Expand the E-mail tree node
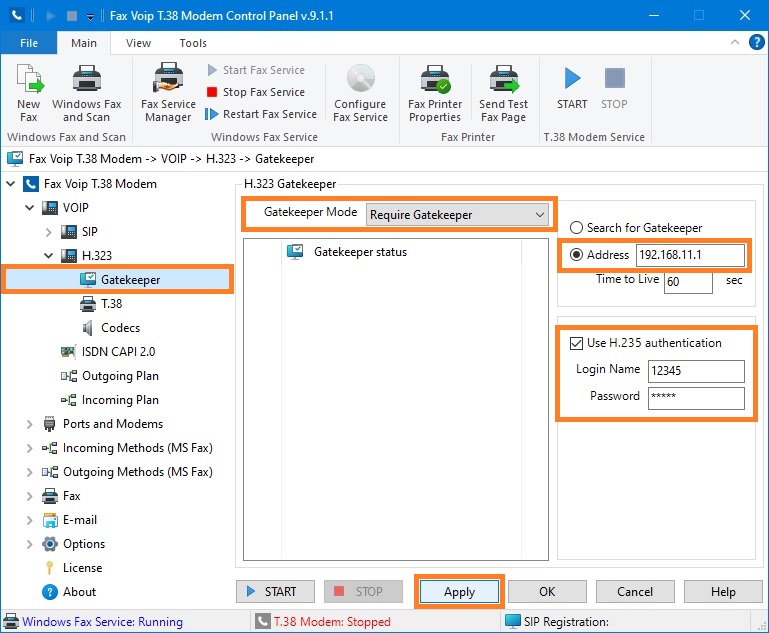The height and width of the screenshot is (633, 769). pyautogui.click(x=29, y=520)
